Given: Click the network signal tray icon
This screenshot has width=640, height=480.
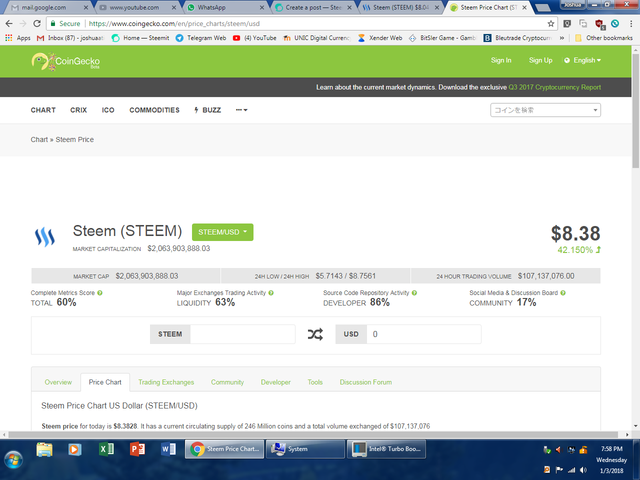Looking at the screenshot, I should (571, 470).
